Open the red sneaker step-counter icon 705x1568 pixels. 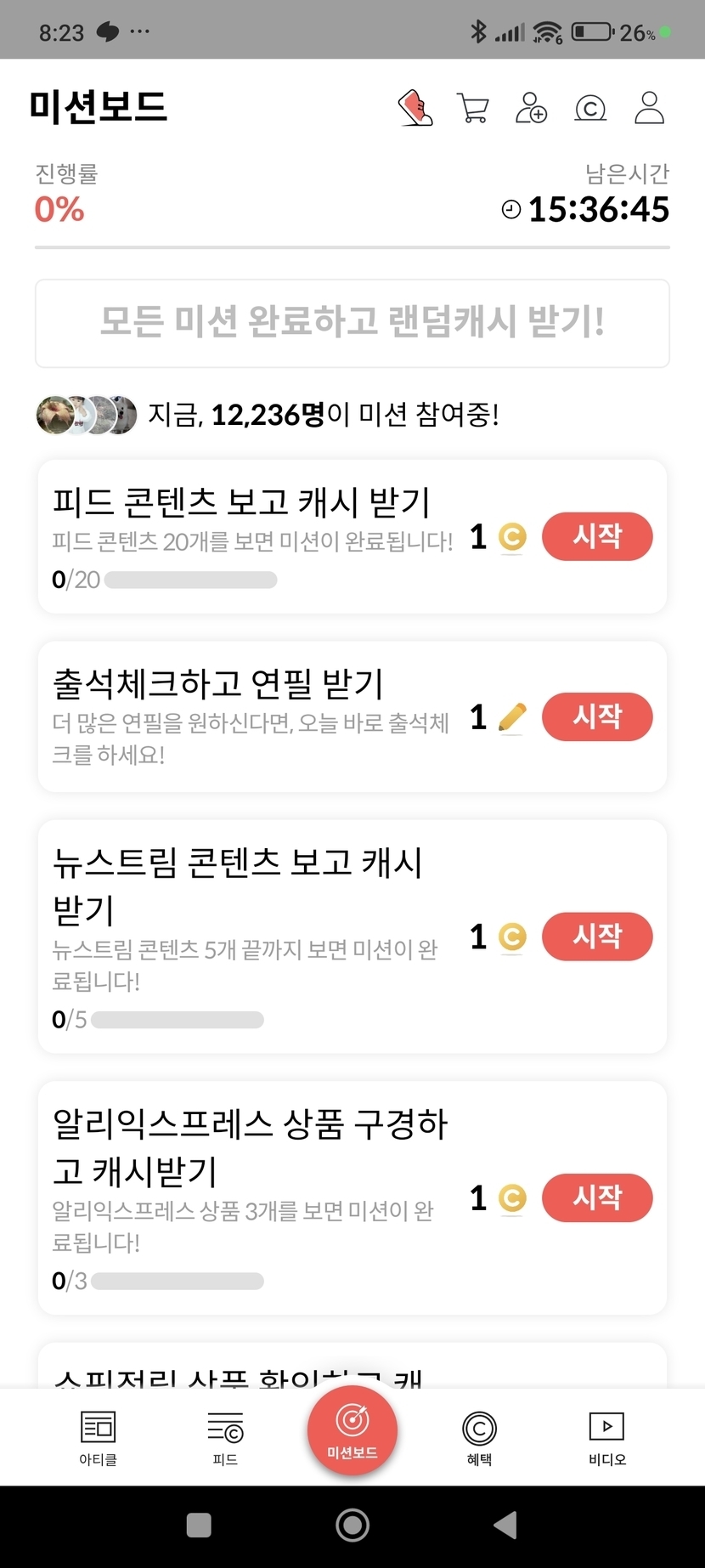tap(415, 108)
